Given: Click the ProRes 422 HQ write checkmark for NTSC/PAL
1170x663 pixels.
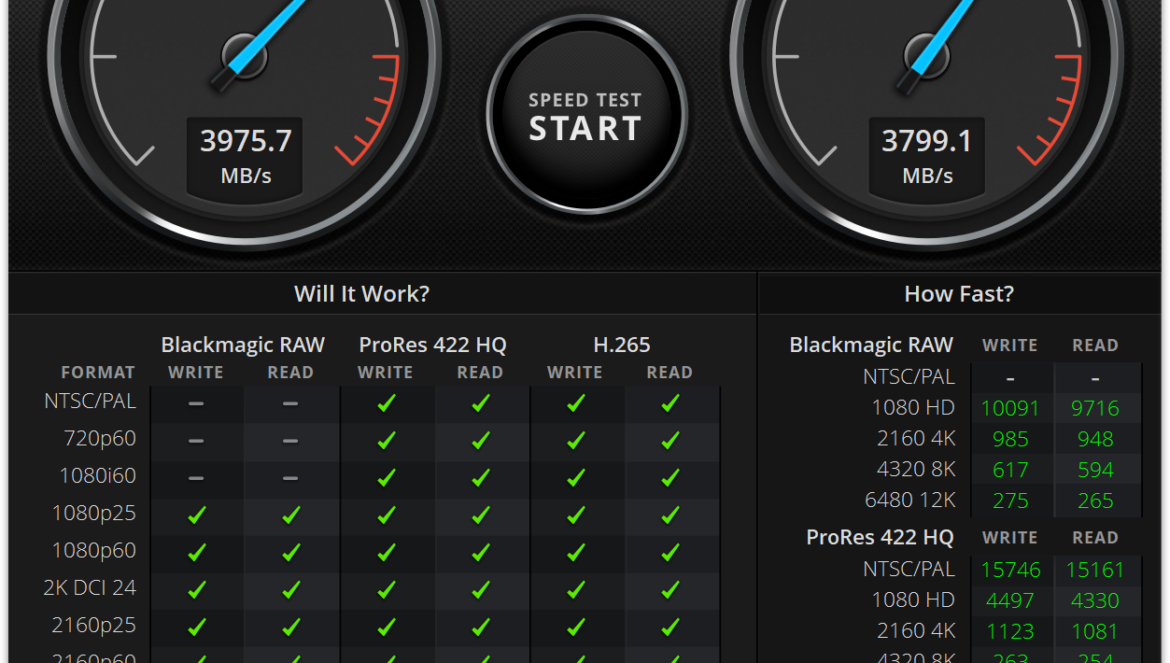Looking at the screenshot, I should coord(386,403).
